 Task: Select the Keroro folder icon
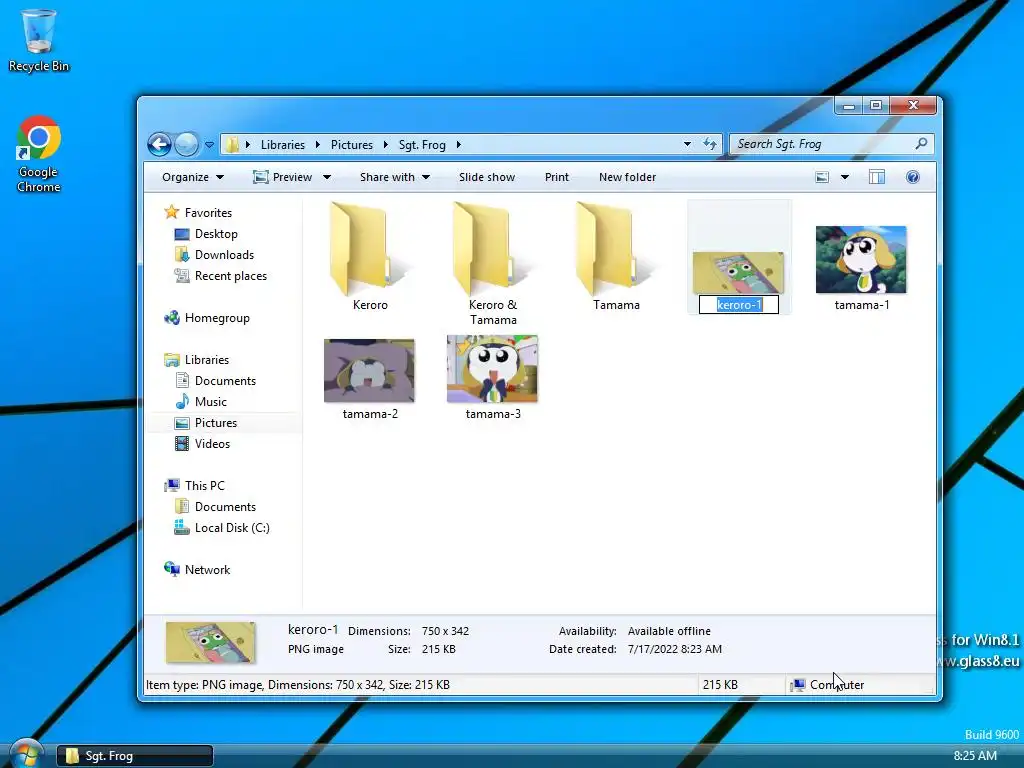(x=370, y=248)
